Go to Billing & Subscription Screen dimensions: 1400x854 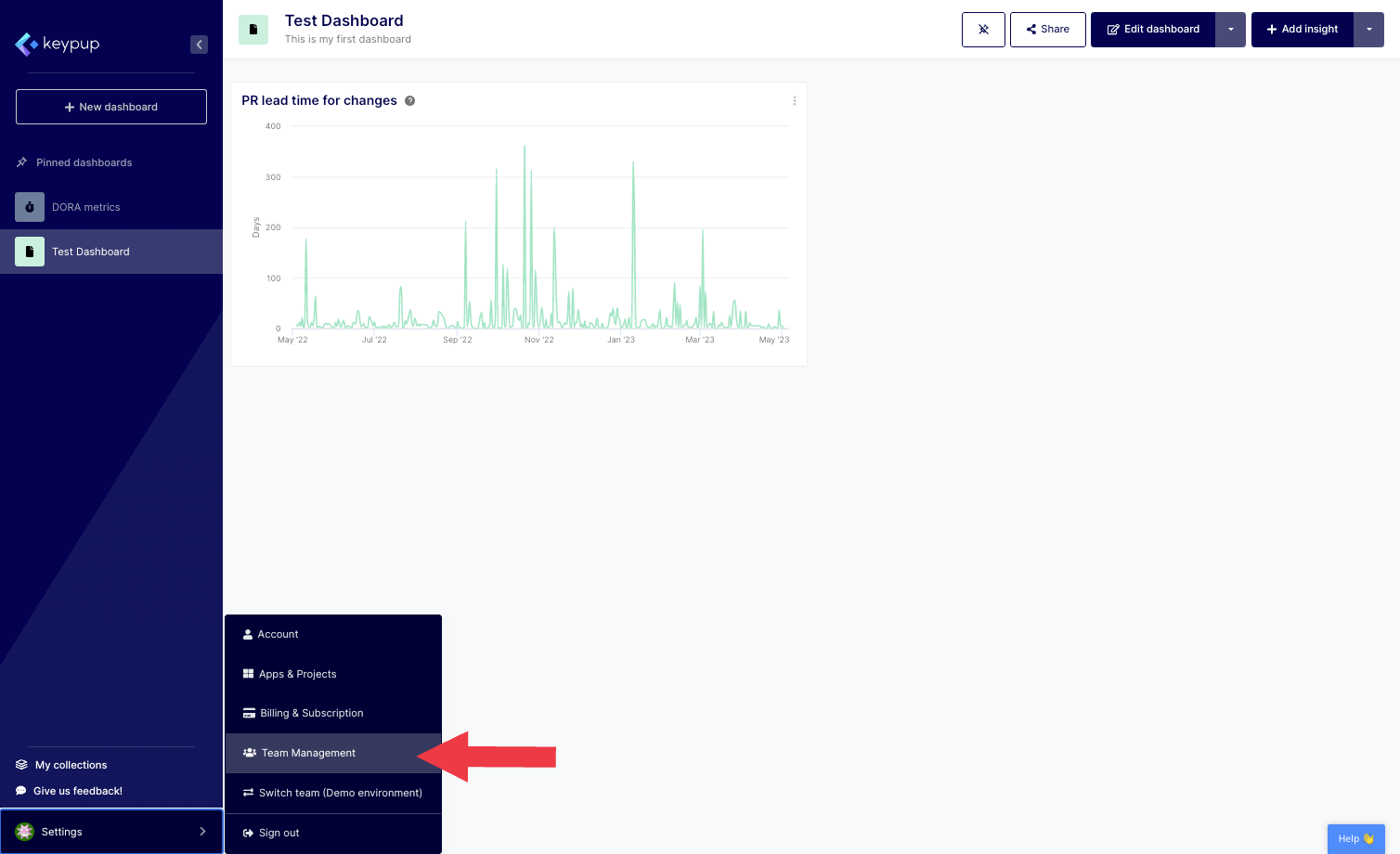[x=311, y=713]
